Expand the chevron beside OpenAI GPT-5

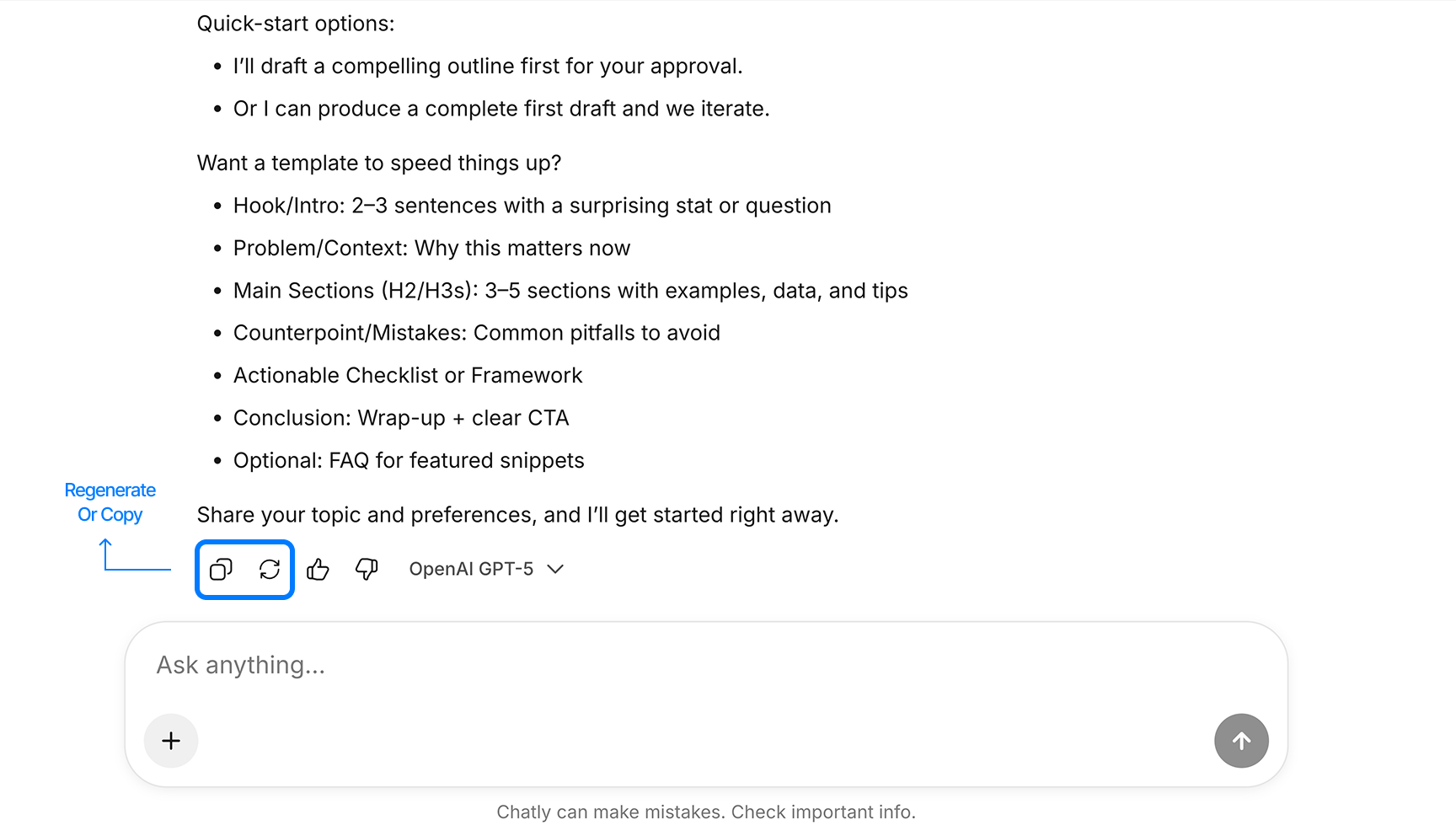pos(555,570)
